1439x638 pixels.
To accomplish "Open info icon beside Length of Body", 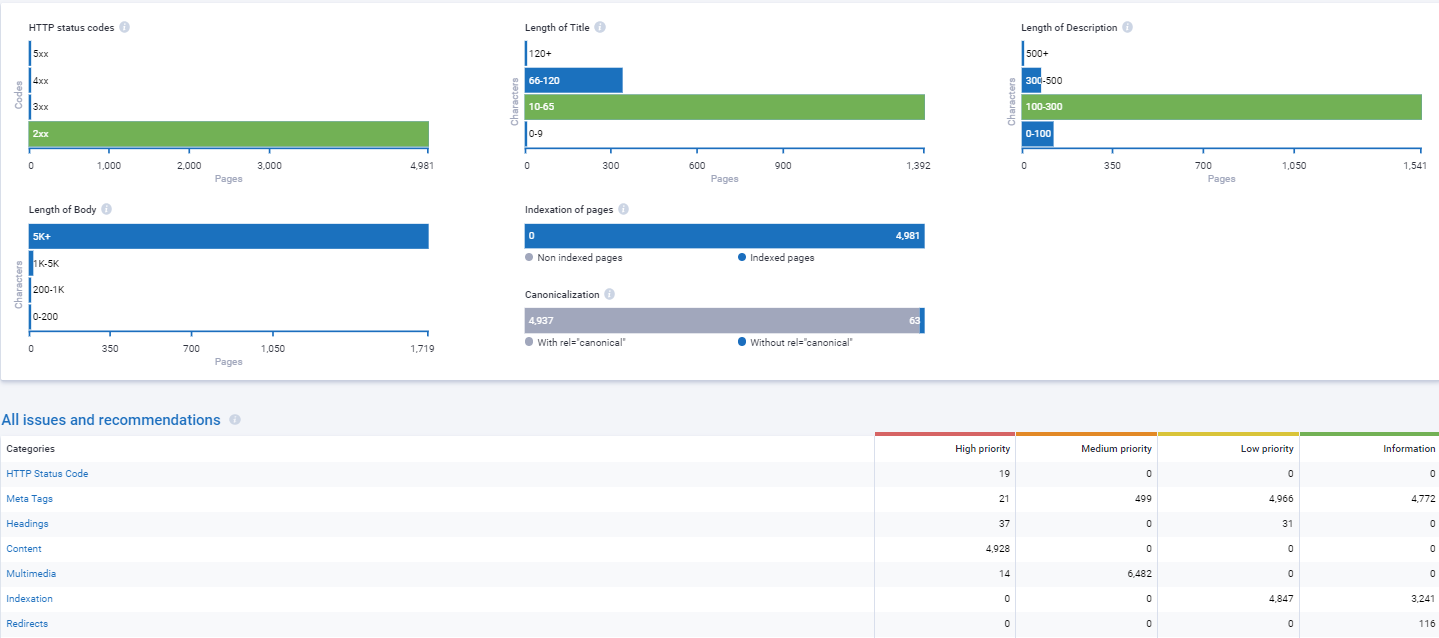I will 106,209.
